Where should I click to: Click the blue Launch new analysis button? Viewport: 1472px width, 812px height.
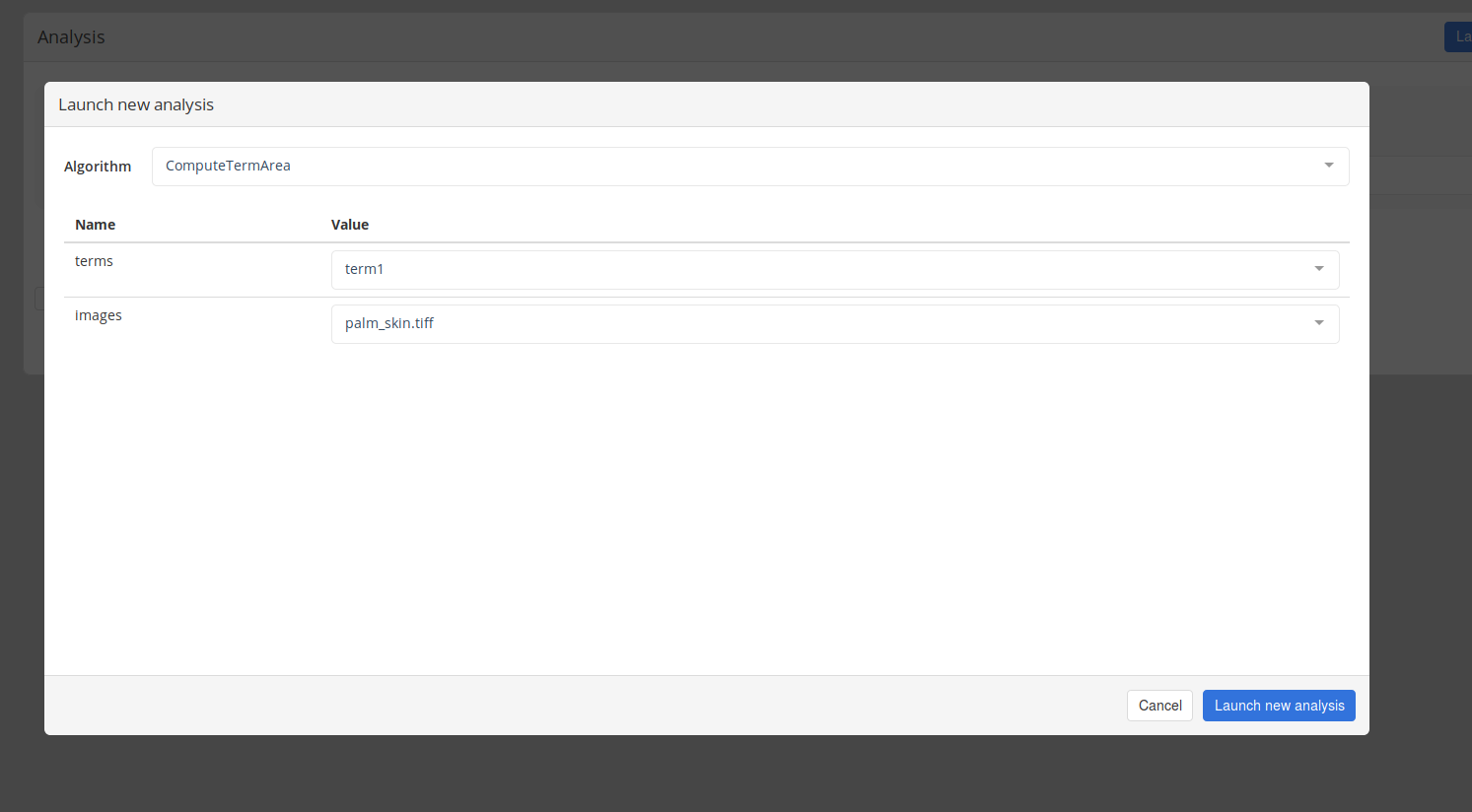(1278, 706)
